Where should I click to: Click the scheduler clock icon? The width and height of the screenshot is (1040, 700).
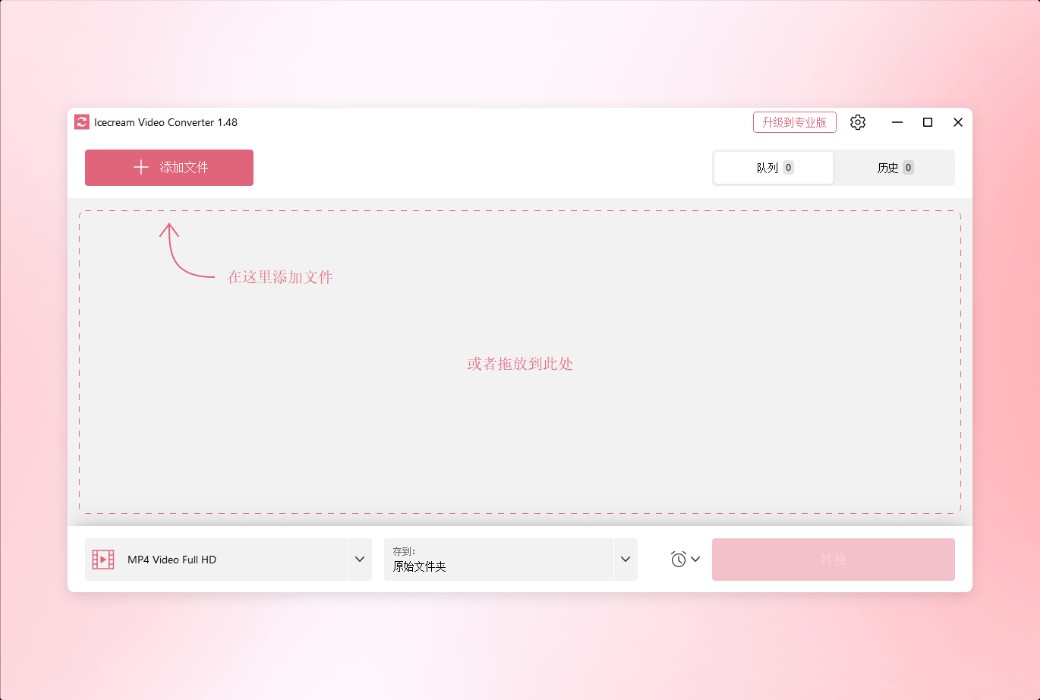[x=678, y=559]
